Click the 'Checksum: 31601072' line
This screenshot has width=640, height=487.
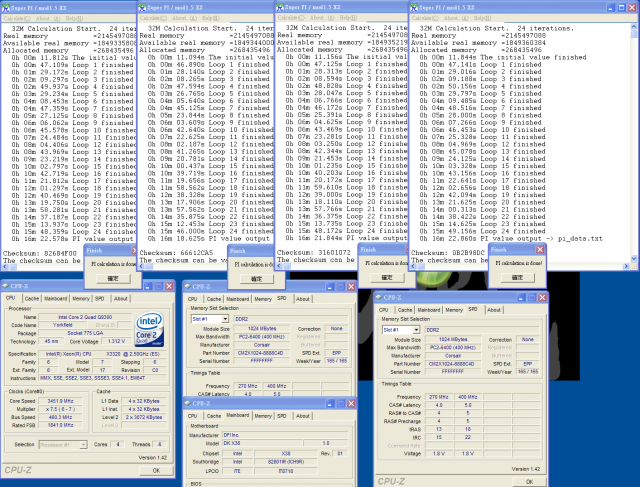[x=314, y=253]
